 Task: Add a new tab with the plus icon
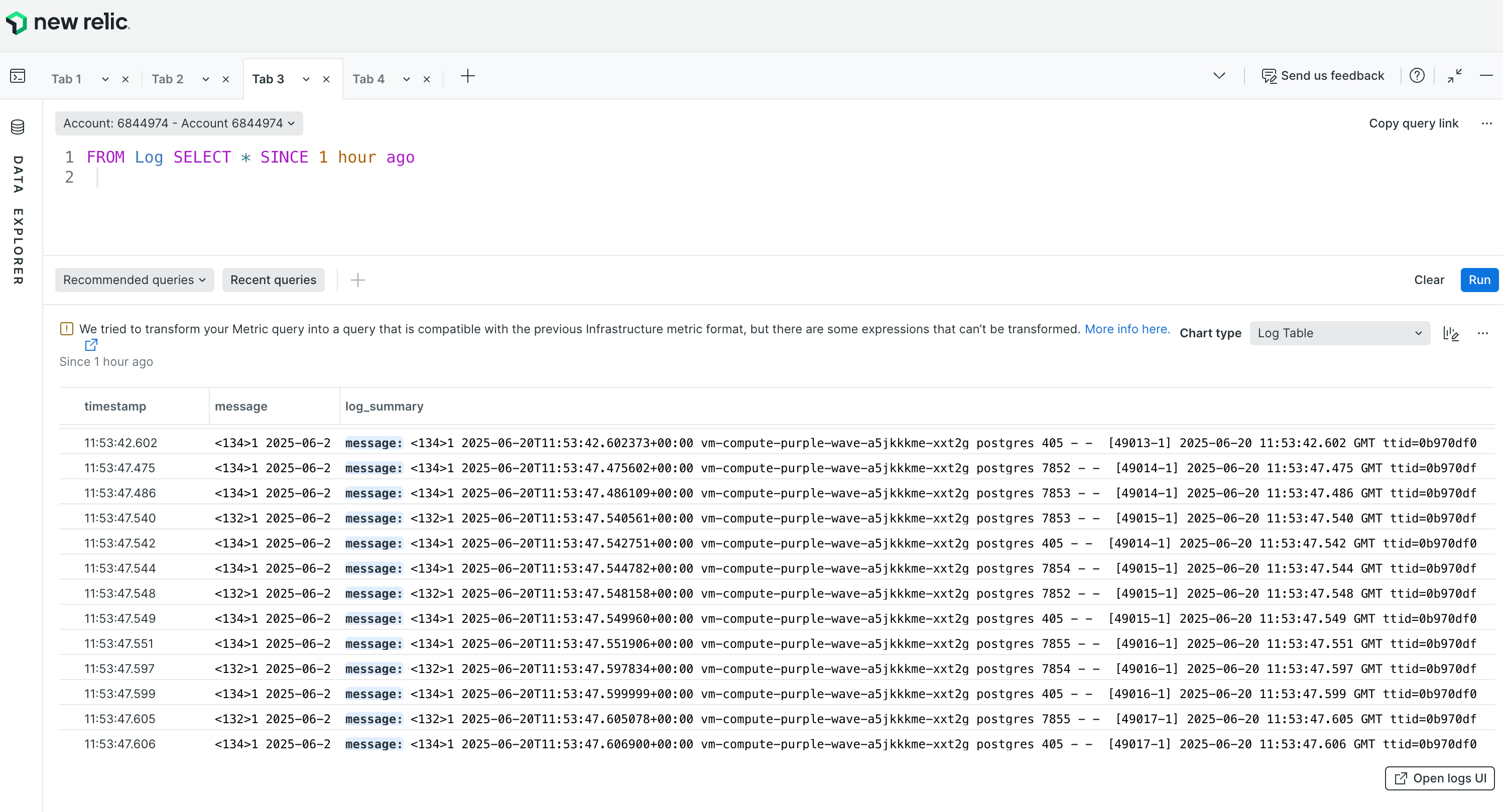click(468, 76)
